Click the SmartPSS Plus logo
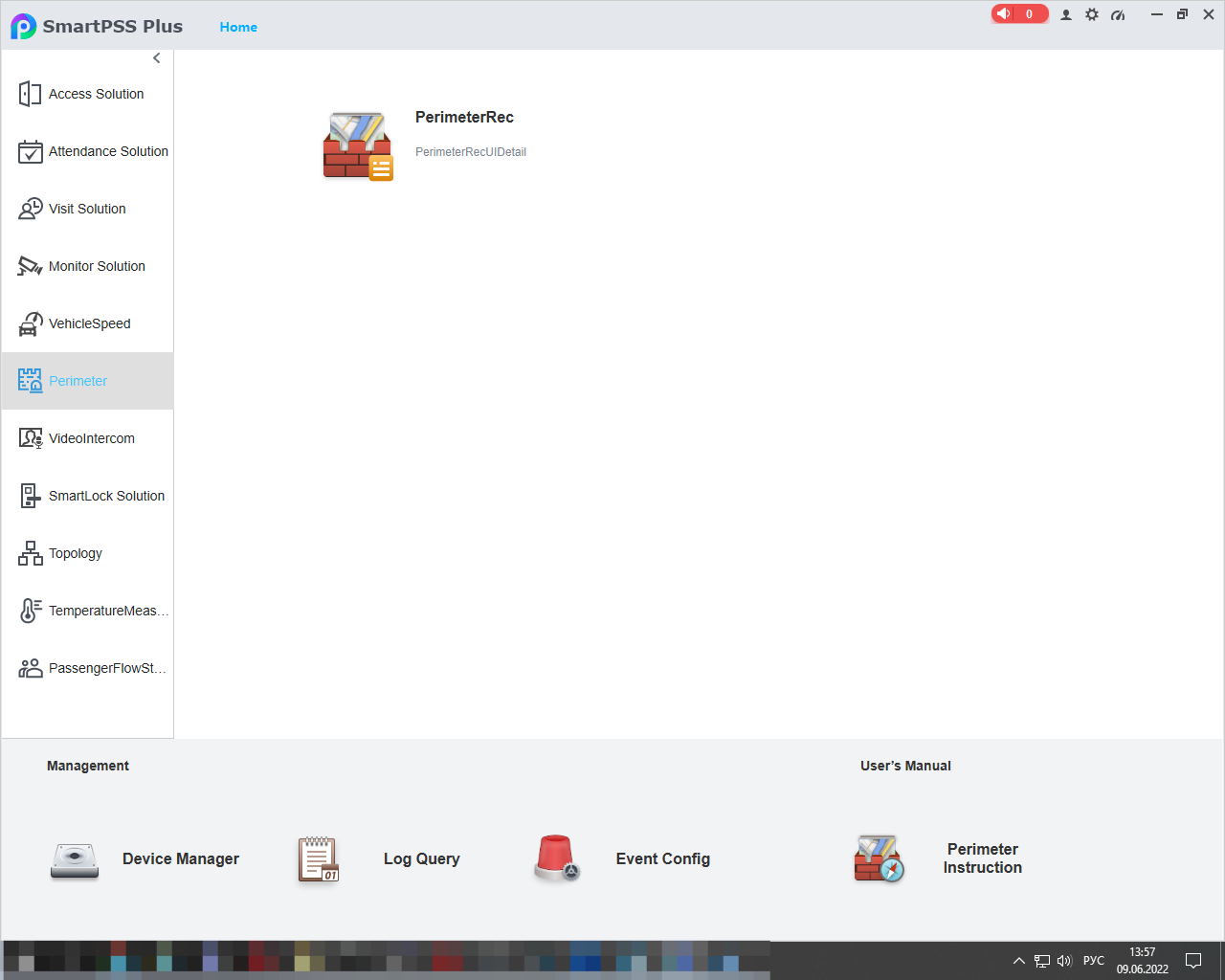1225x980 pixels. coord(23,26)
